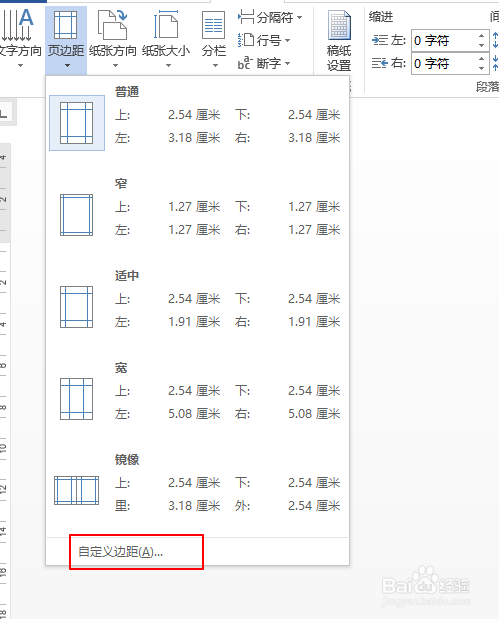
Task: Click the right indent 右 icon
Action: point(380,63)
